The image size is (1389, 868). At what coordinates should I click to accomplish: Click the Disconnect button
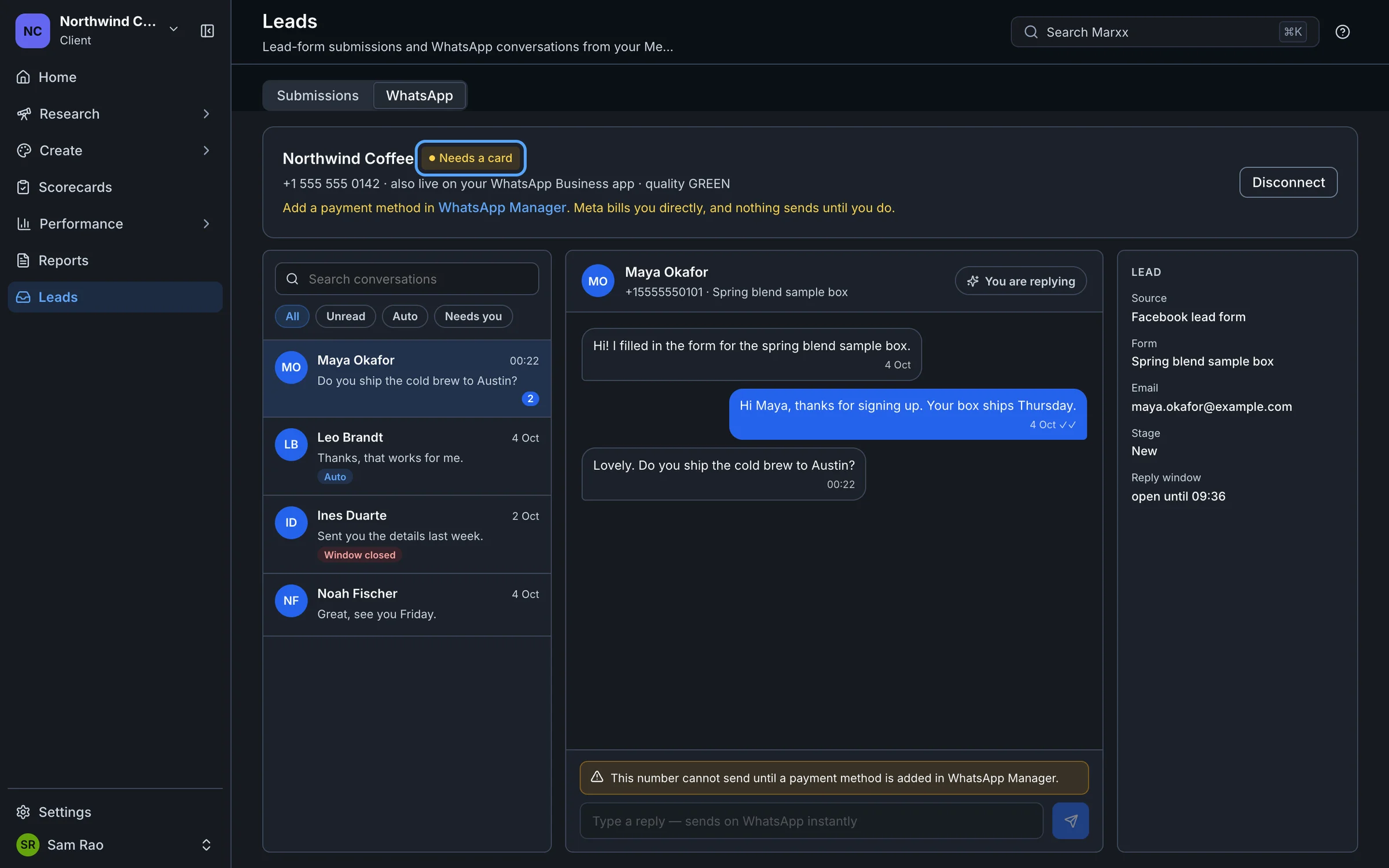tap(1288, 182)
